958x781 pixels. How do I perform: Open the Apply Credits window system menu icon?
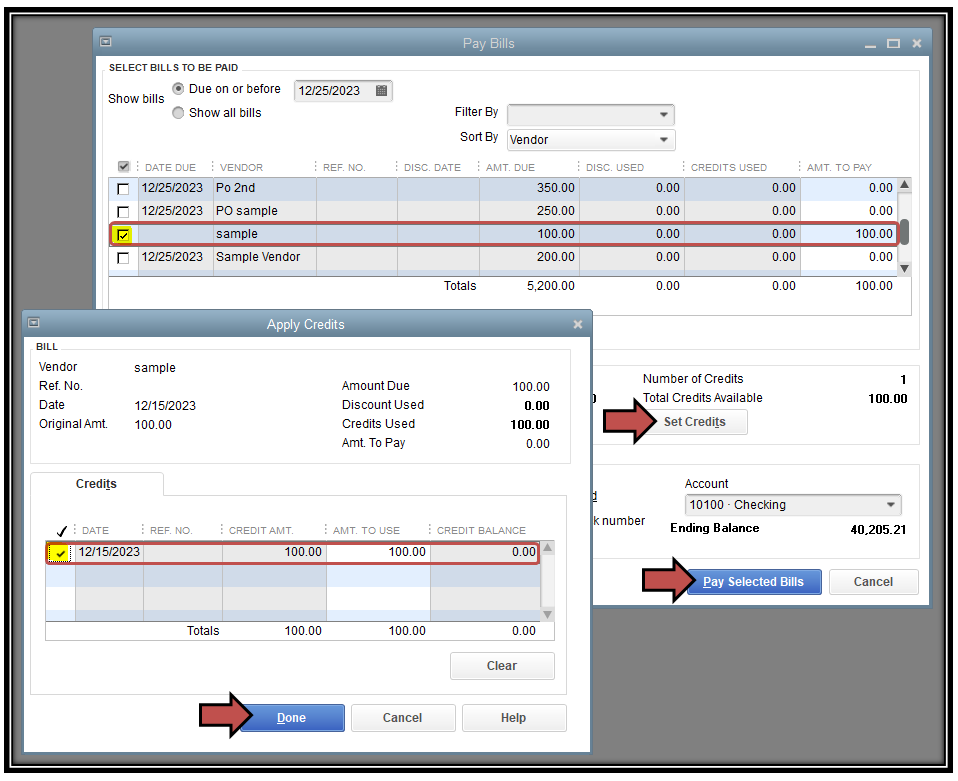[x=34, y=323]
